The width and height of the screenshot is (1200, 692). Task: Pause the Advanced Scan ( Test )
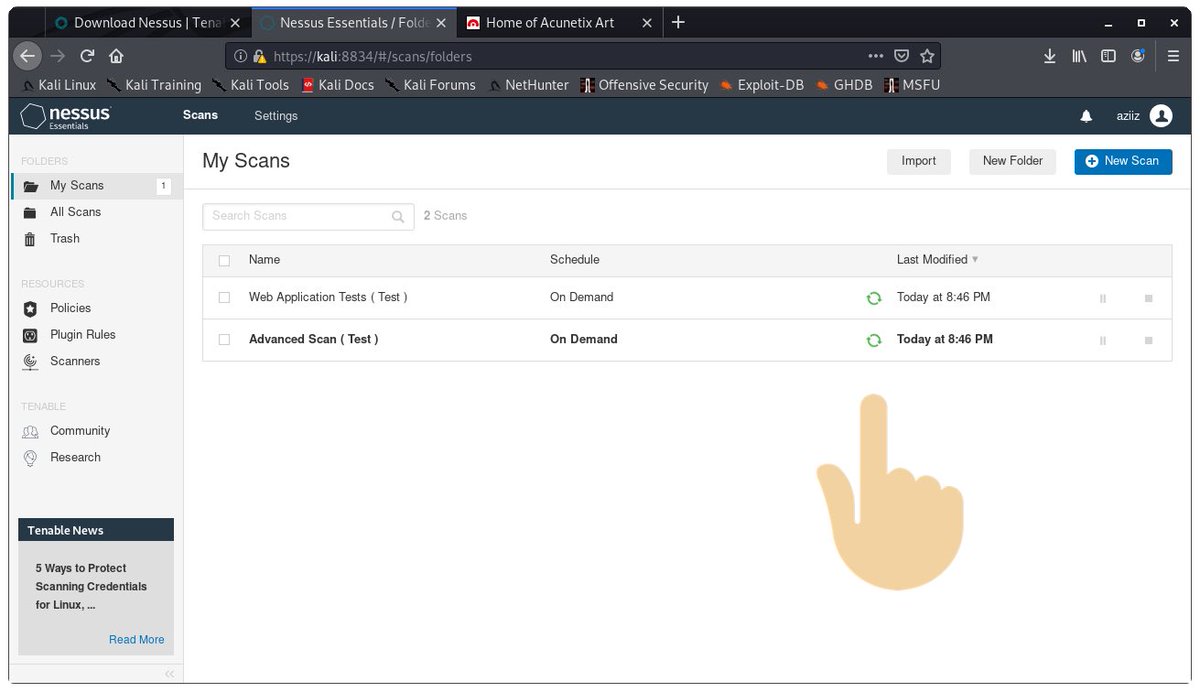click(1103, 340)
